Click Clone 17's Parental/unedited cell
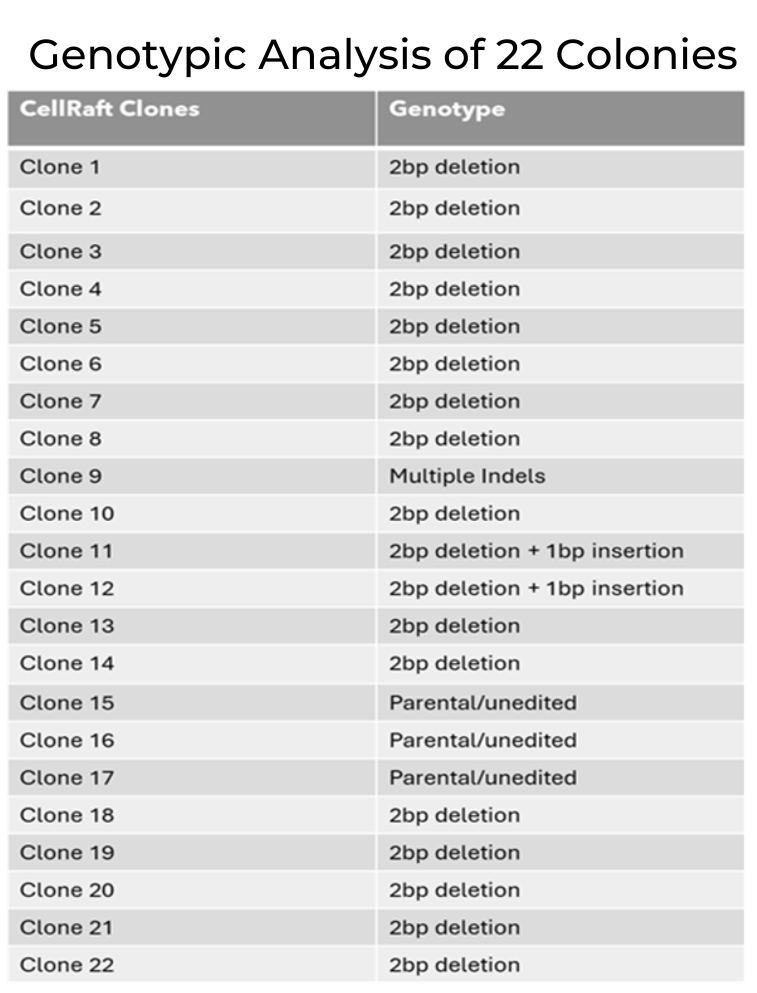This screenshot has height=993, width=757. 560,777
